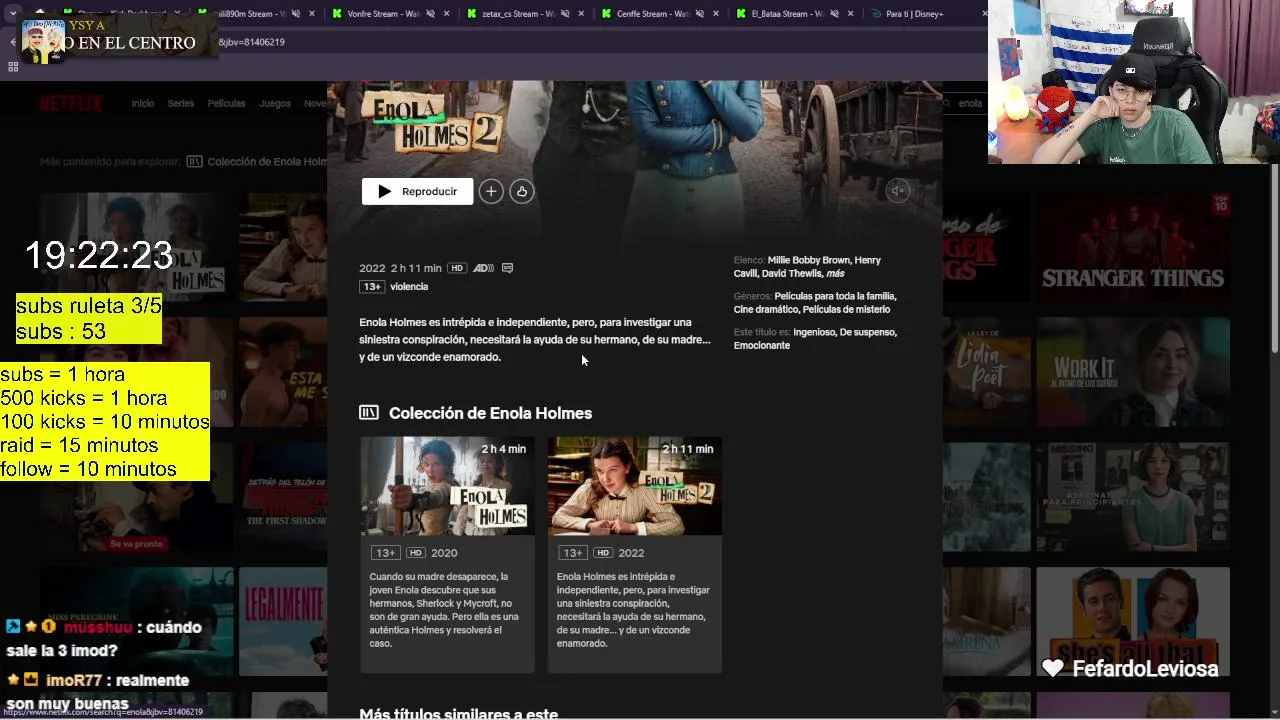Open Películas in Netflix navigation
Screen dimensions: 1280x720
pyautogui.click(x=227, y=104)
